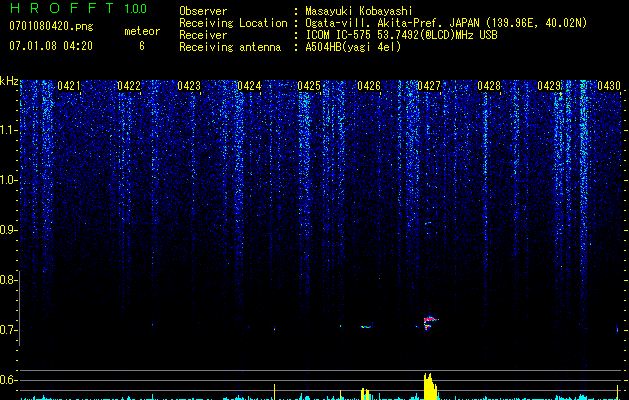Click the 1.0 kHz axis label
The height and width of the screenshot is (400, 629).
click(x=8, y=180)
